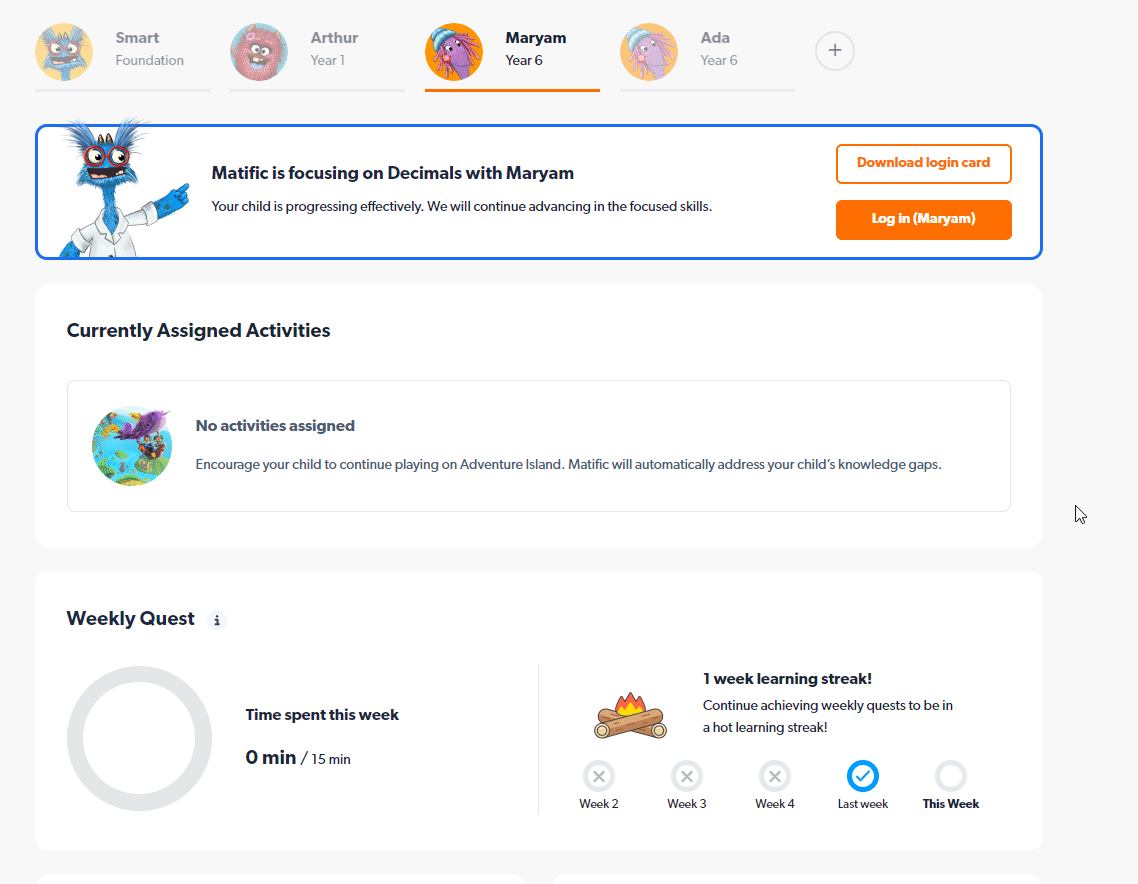Click the 'progressing effectively' description text
This screenshot has width=1138, height=884.
click(462, 207)
